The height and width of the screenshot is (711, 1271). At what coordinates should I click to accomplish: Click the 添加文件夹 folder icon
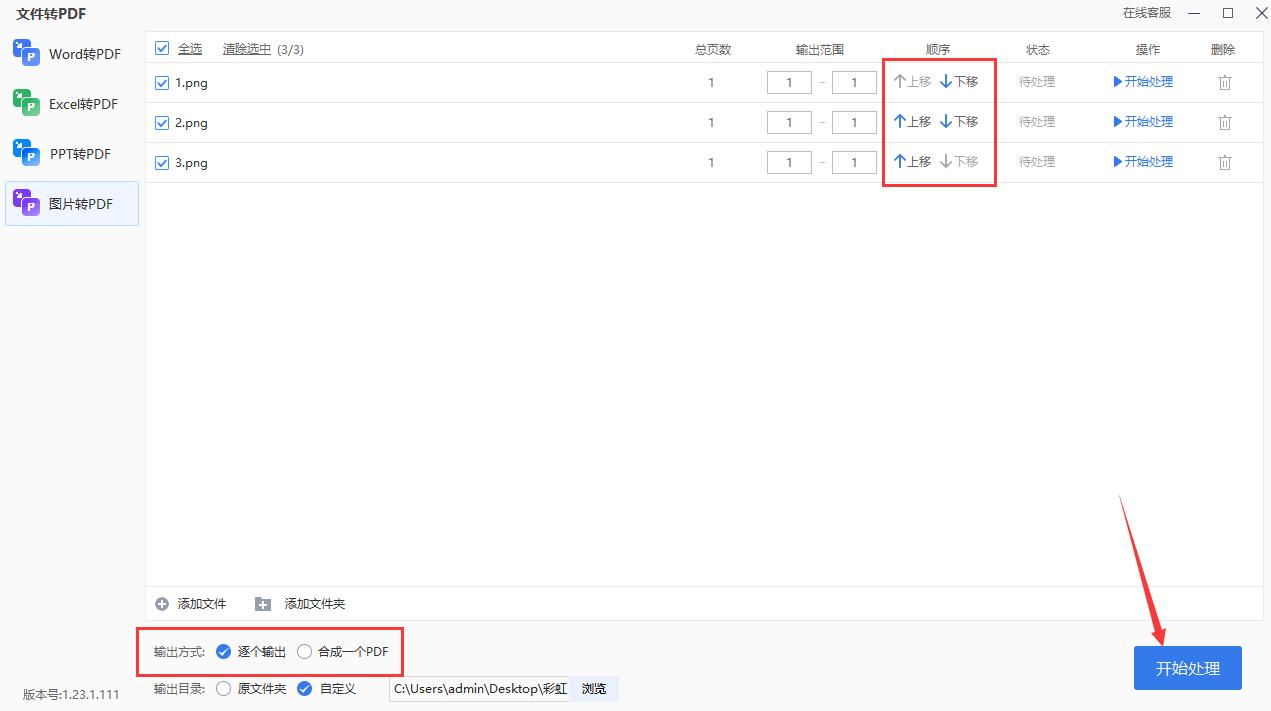click(x=262, y=603)
